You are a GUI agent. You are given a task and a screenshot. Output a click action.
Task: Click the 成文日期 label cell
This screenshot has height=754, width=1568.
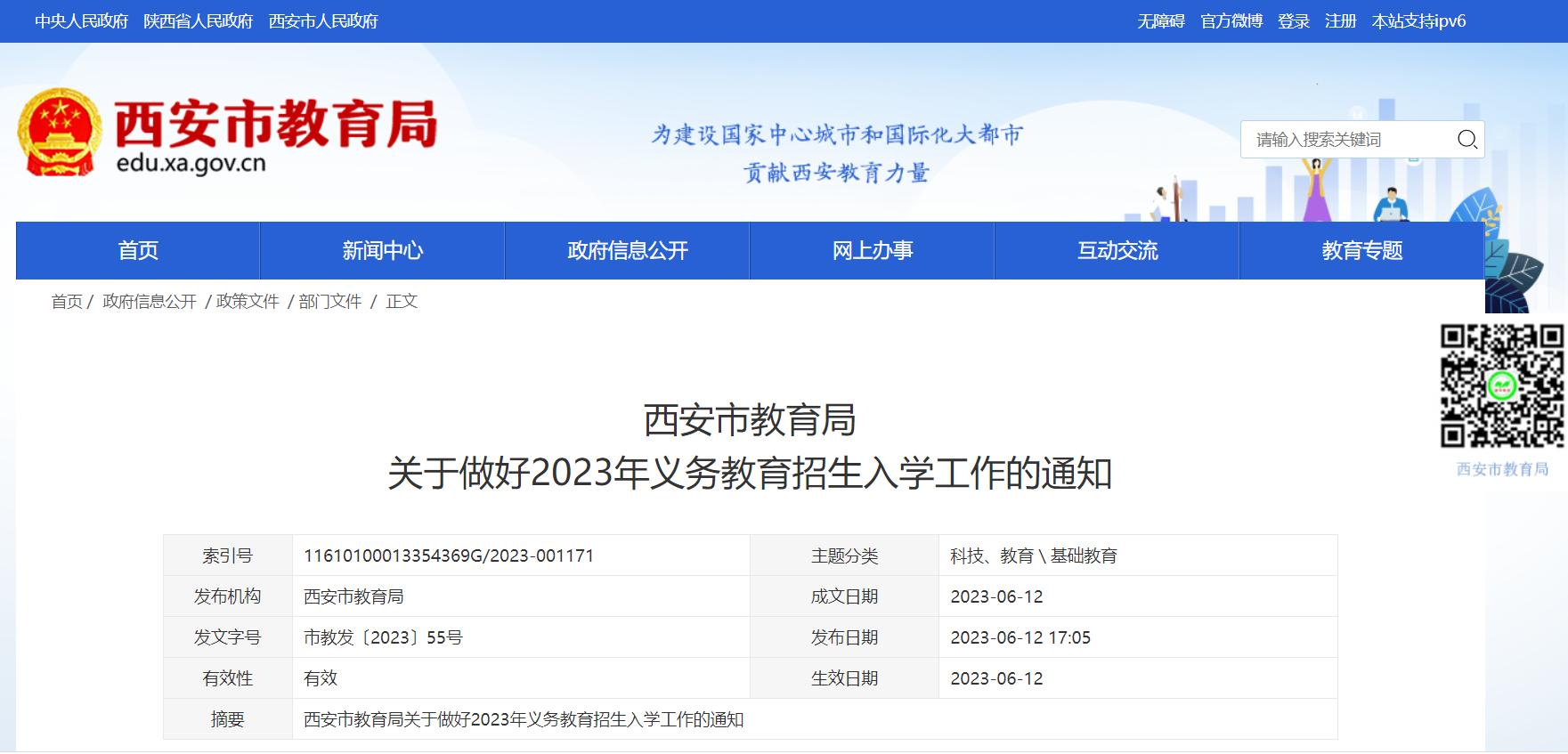(844, 596)
